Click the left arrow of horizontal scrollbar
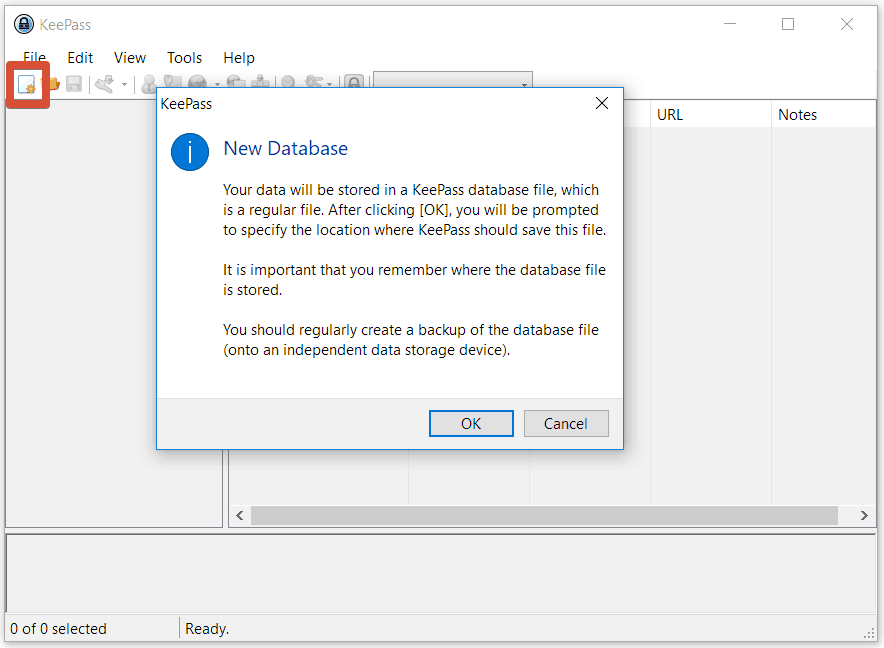Image resolution: width=884 pixels, height=648 pixels. click(240, 515)
